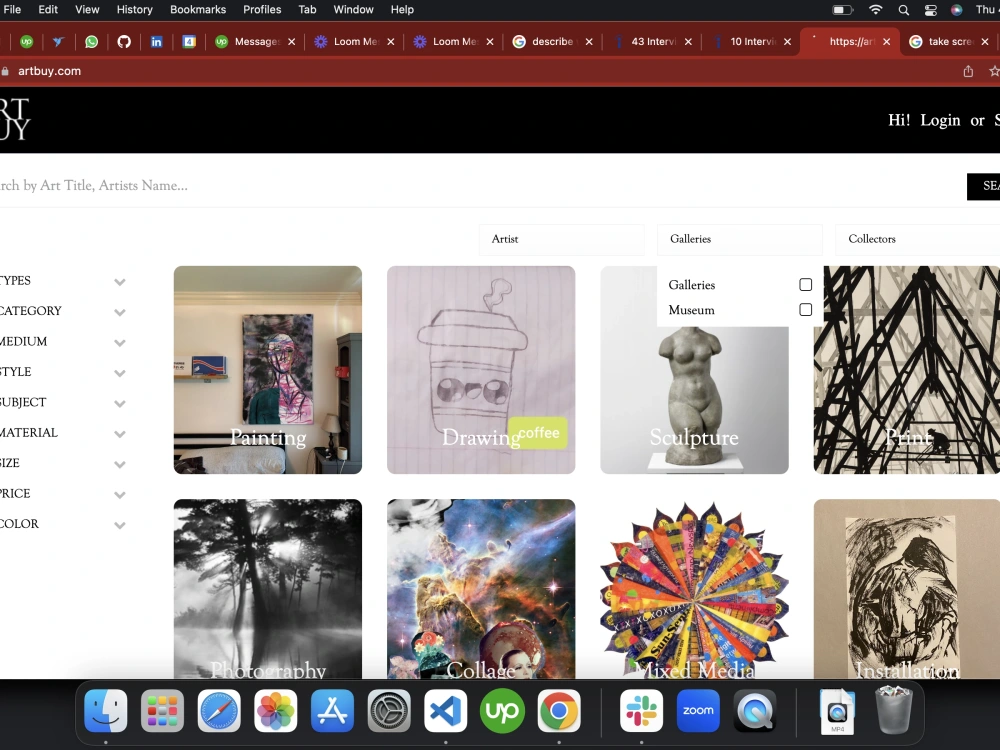Open the WhatsApp pinned tab
The height and width of the screenshot is (750, 1000).
click(x=92, y=41)
